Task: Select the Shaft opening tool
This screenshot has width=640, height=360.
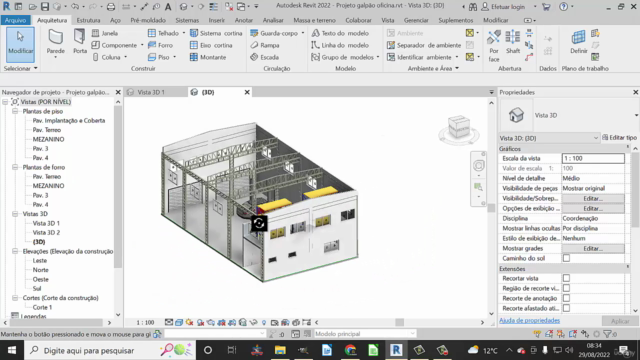Action: click(x=513, y=42)
